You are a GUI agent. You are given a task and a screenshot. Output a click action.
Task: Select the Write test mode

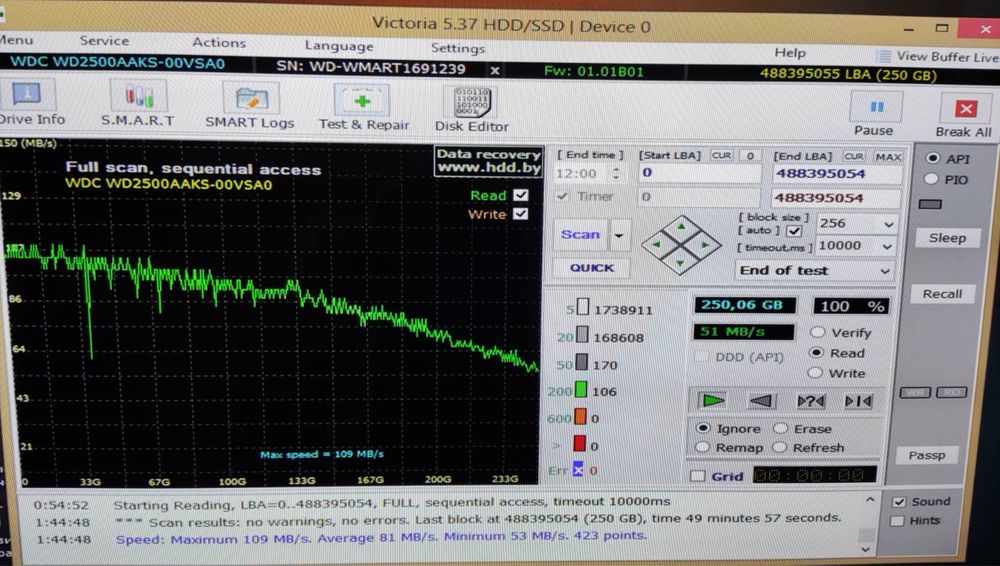(814, 373)
